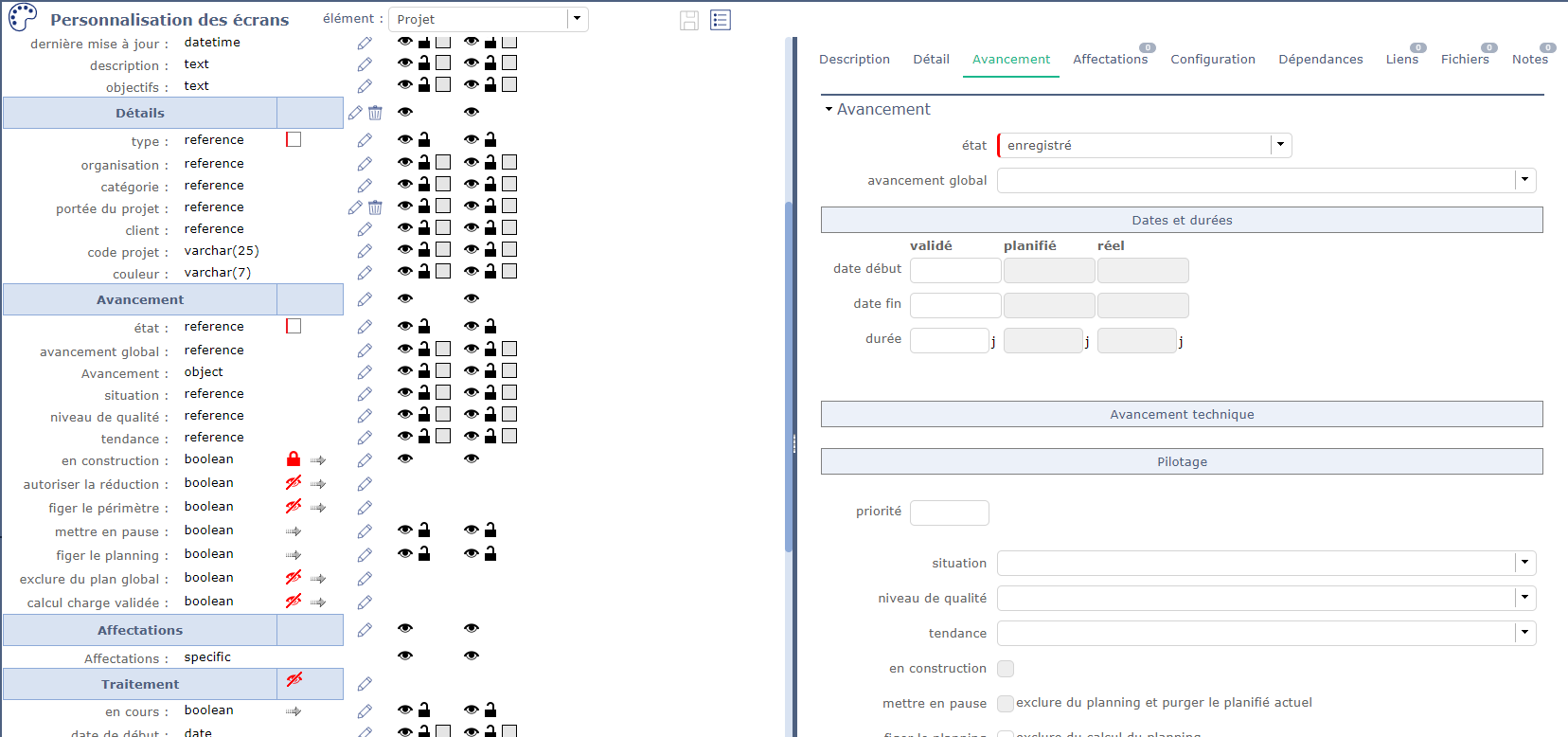Delete the Détails section with trash icon
Viewport: 1568px width, 737px height.
click(x=375, y=113)
